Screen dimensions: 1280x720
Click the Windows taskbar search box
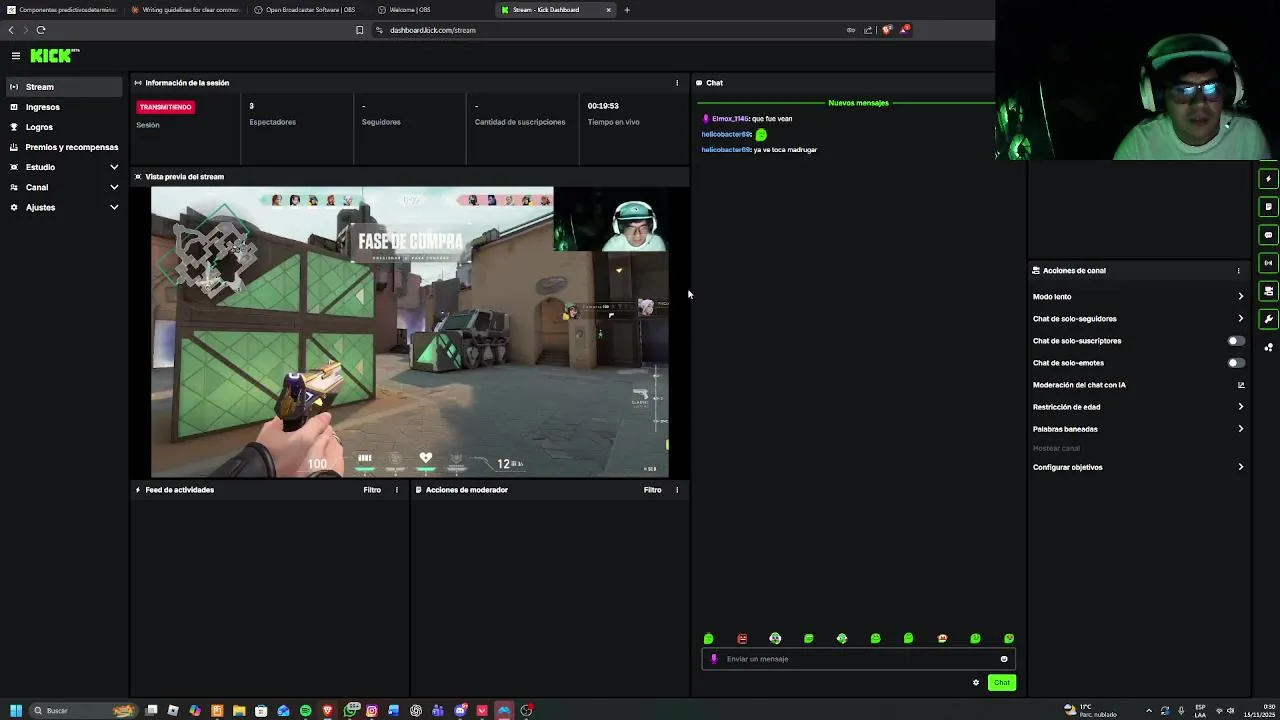[82, 711]
